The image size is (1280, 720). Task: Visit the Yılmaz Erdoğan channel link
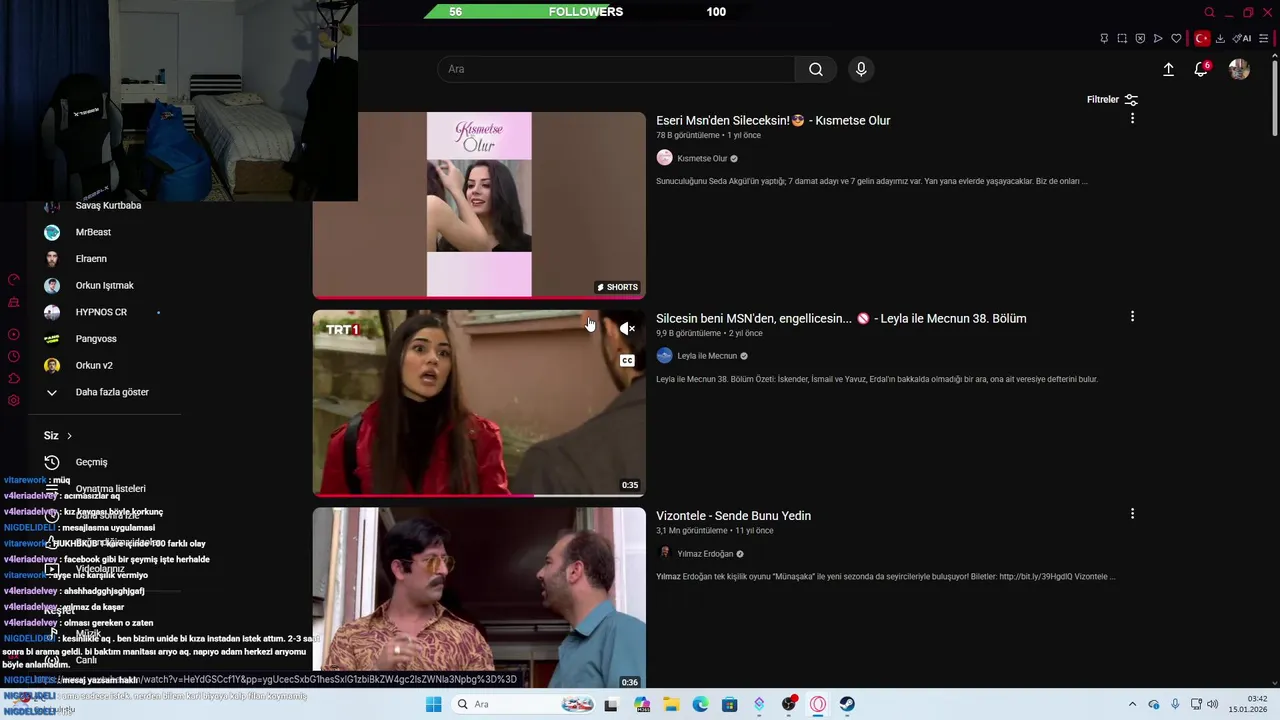coord(705,554)
